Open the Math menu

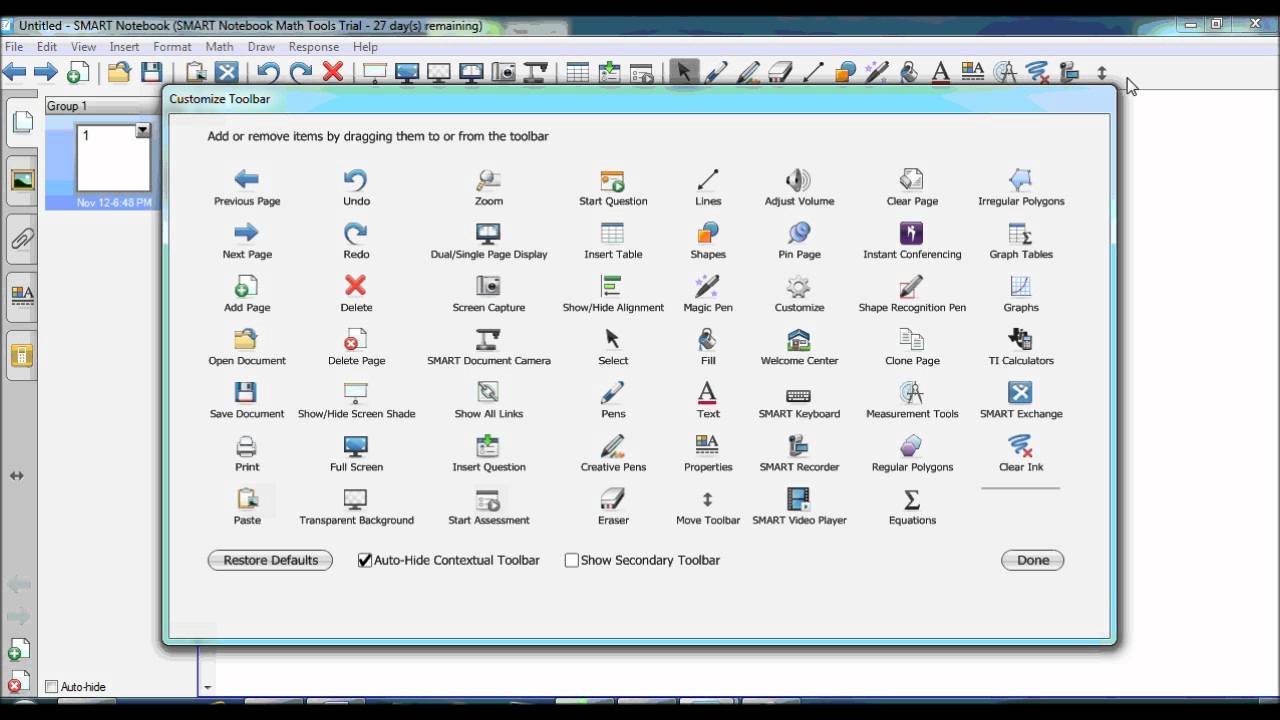click(x=219, y=46)
